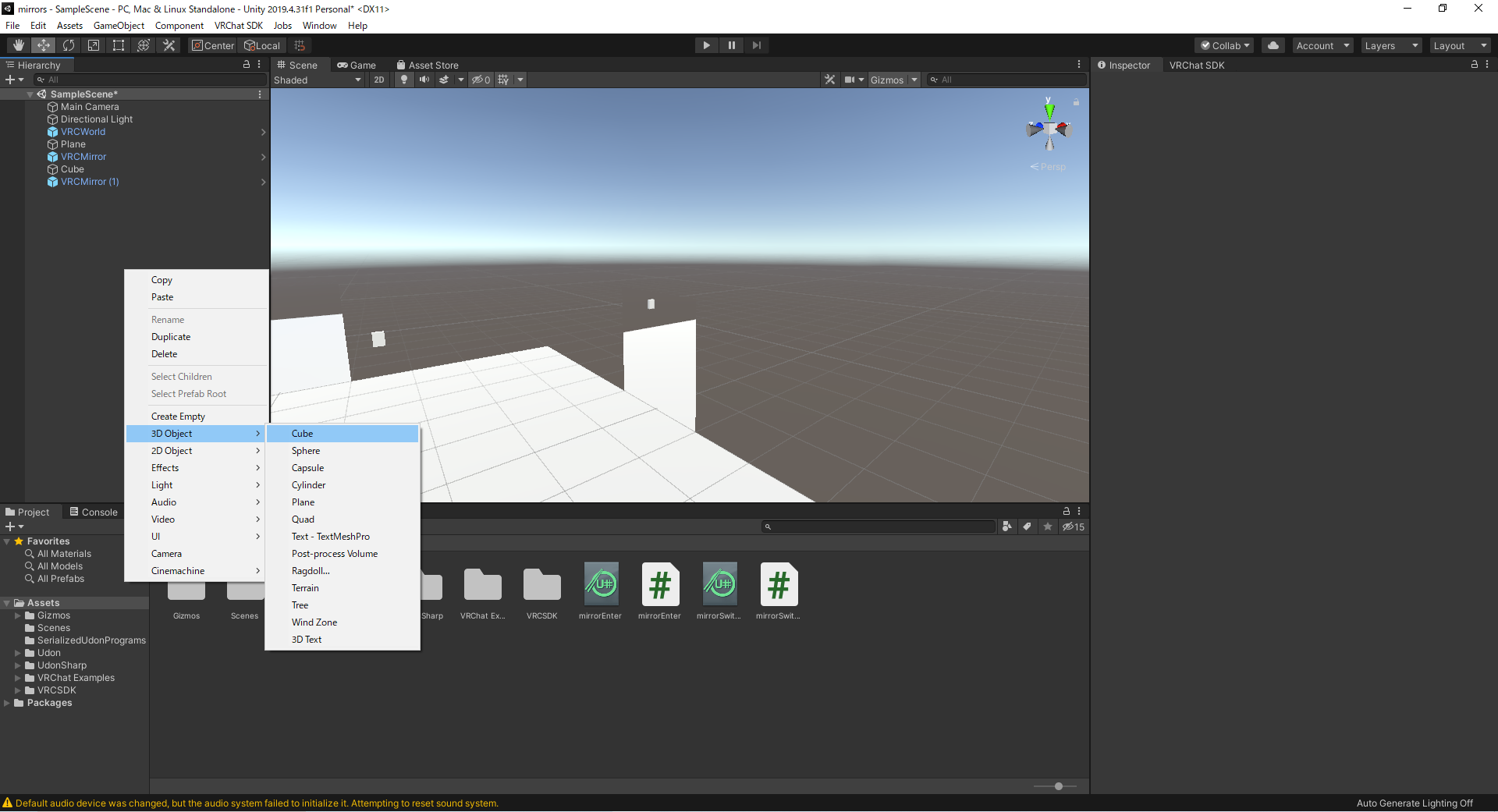The width and height of the screenshot is (1498, 812).
Task: Toggle Center pivot mode button
Action: click(213, 45)
